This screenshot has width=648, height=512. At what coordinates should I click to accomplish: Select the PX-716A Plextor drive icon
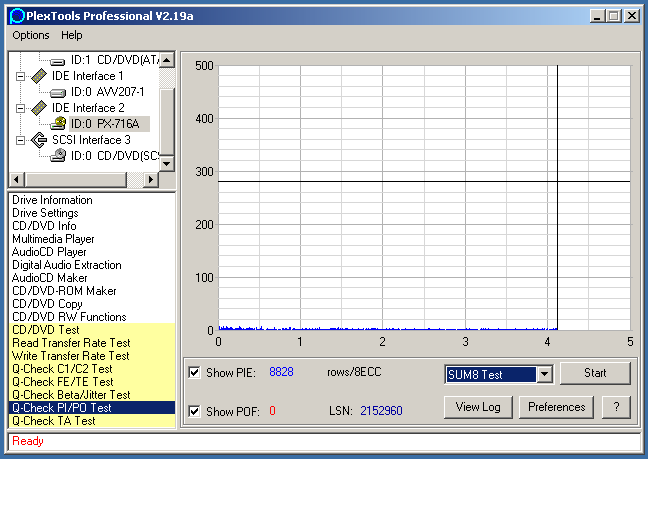pos(58,124)
